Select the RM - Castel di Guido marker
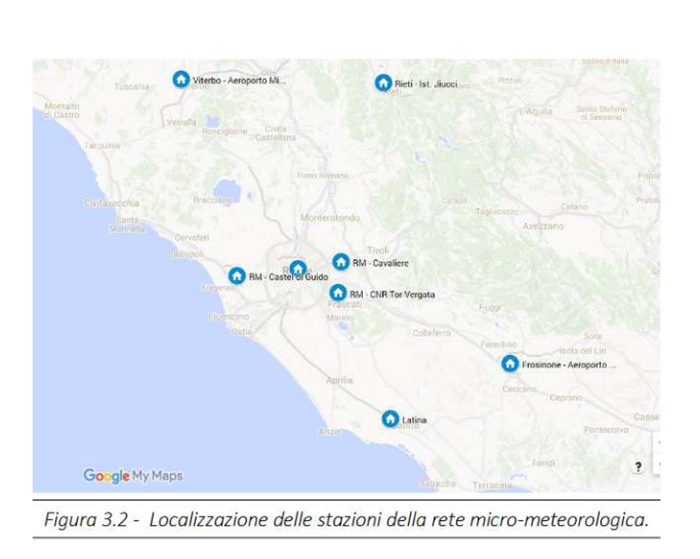Viewport: 700px width, 559px height. tap(237, 276)
